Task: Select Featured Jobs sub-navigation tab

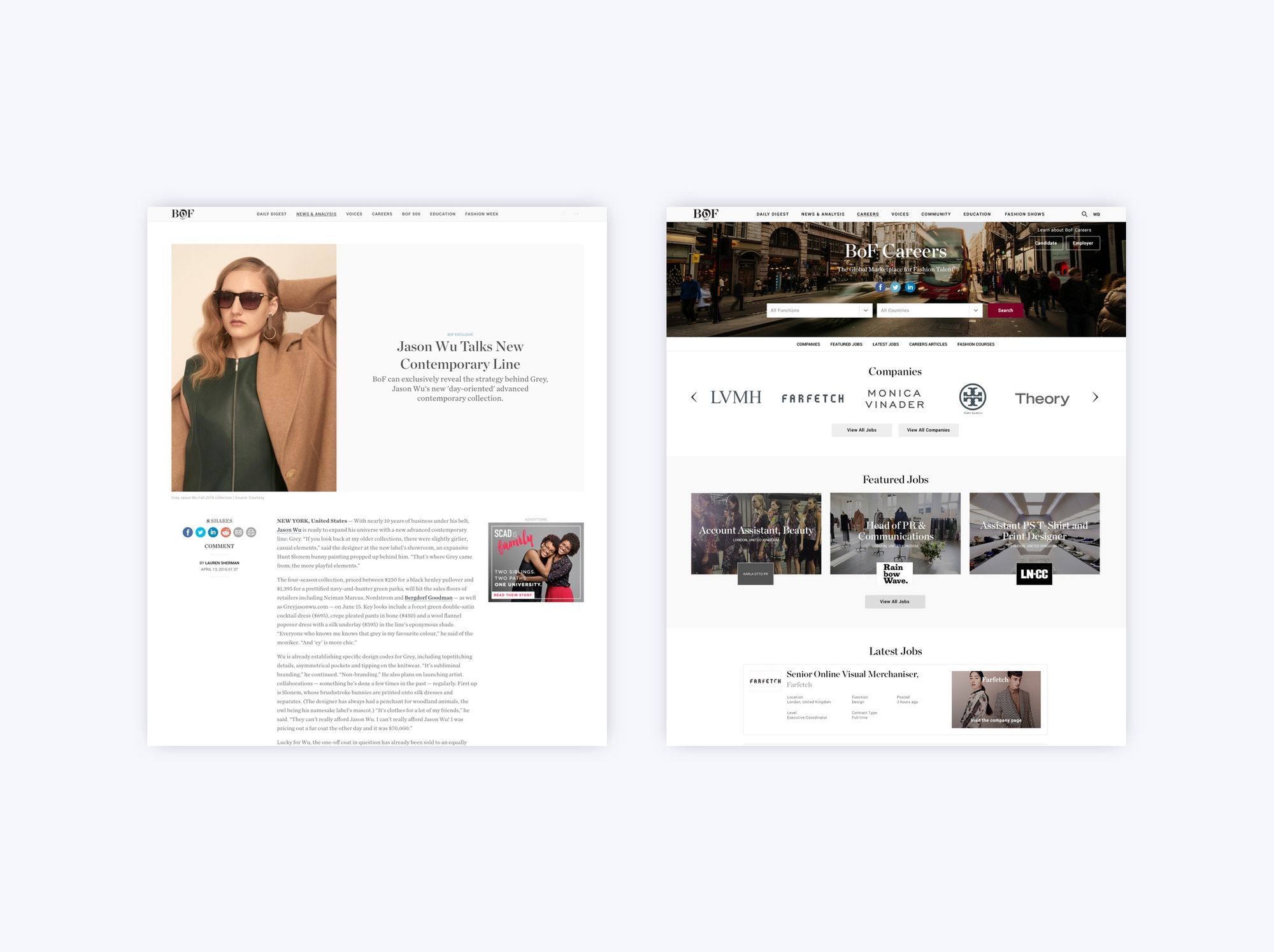Action: (x=846, y=345)
